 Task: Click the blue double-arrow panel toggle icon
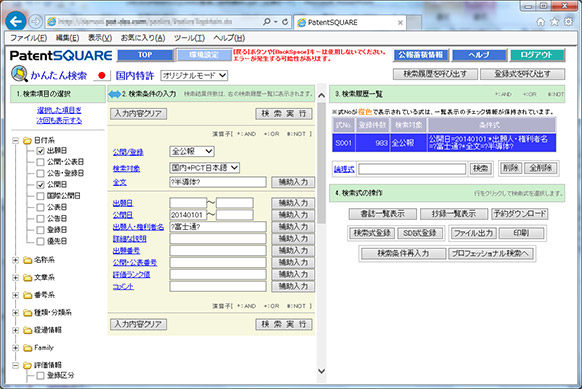click(x=115, y=94)
